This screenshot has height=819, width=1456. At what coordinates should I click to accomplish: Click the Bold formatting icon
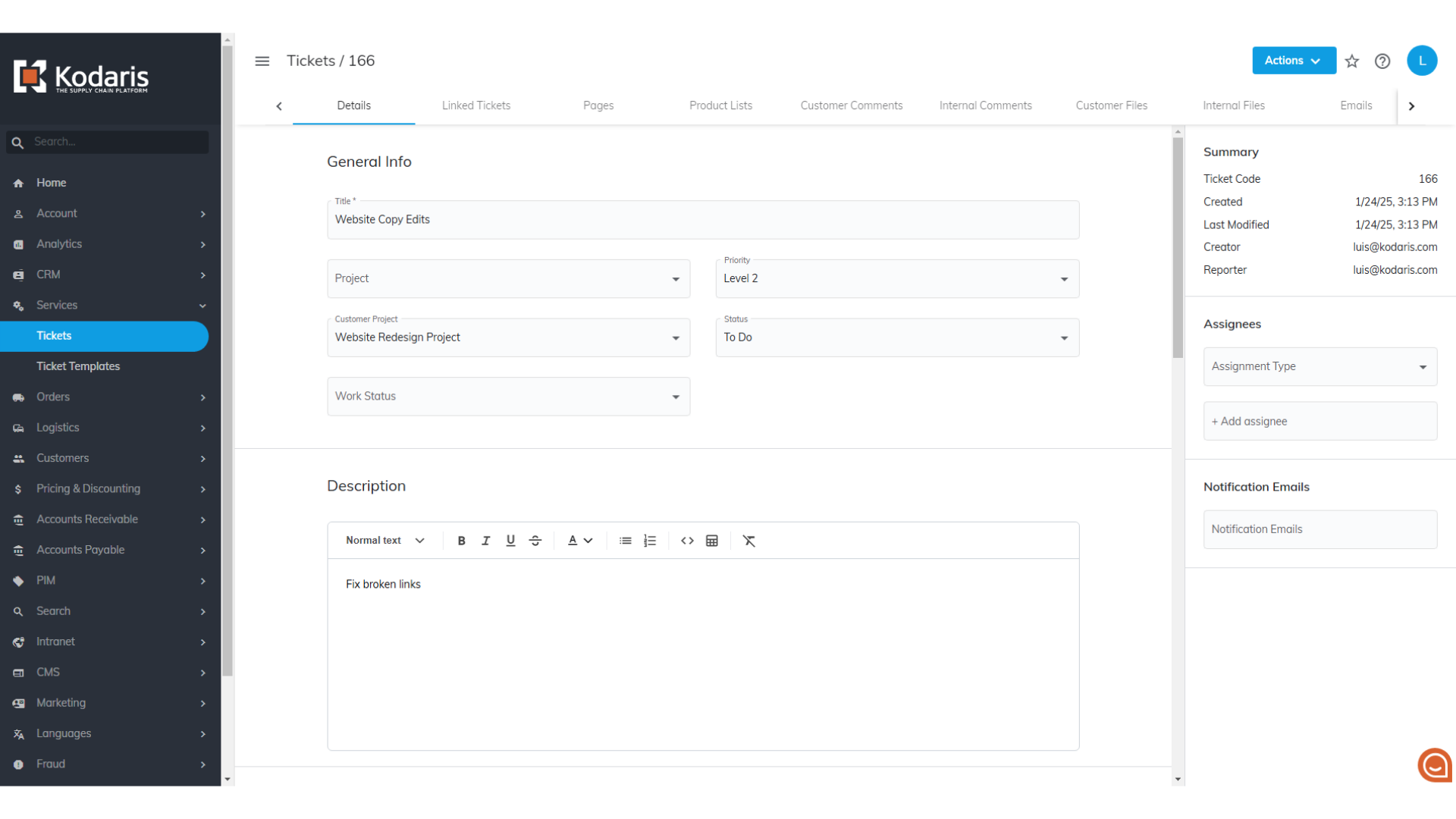(461, 541)
